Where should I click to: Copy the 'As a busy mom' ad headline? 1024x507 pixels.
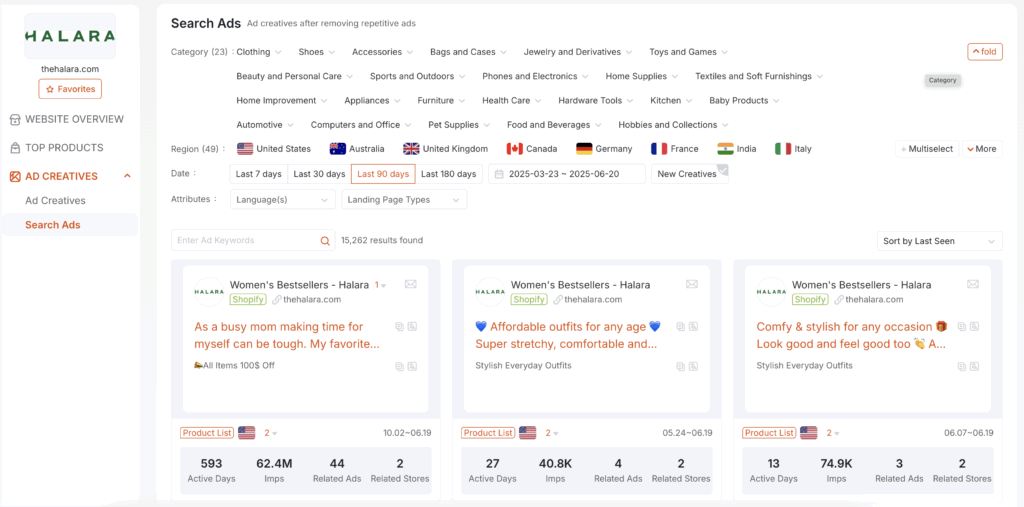pos(400,326)
